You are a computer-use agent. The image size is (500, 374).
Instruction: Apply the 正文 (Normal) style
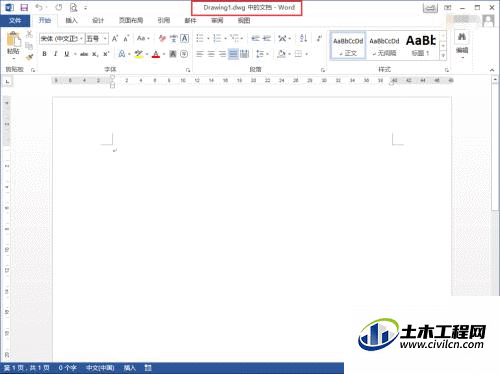(x=348, y=46)
